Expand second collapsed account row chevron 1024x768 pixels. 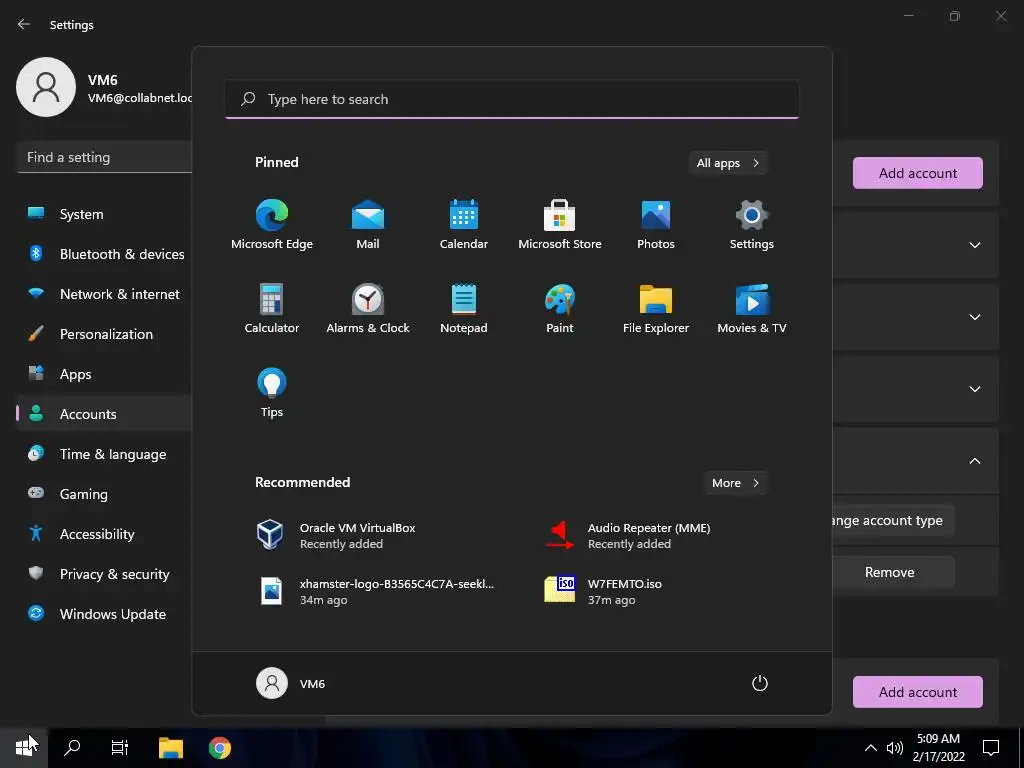[975, 317]
